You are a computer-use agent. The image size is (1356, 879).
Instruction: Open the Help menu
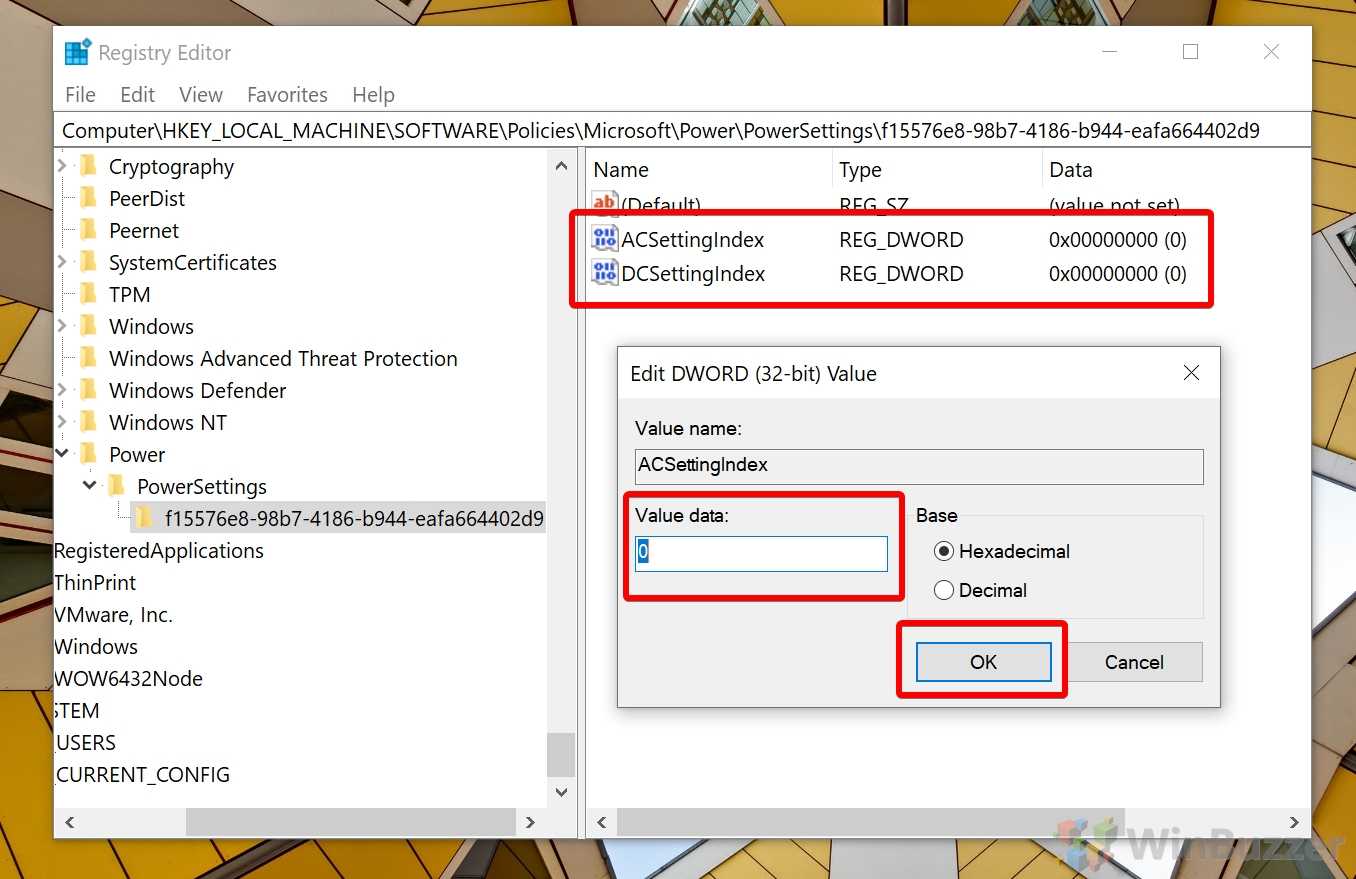coord(373,94)
